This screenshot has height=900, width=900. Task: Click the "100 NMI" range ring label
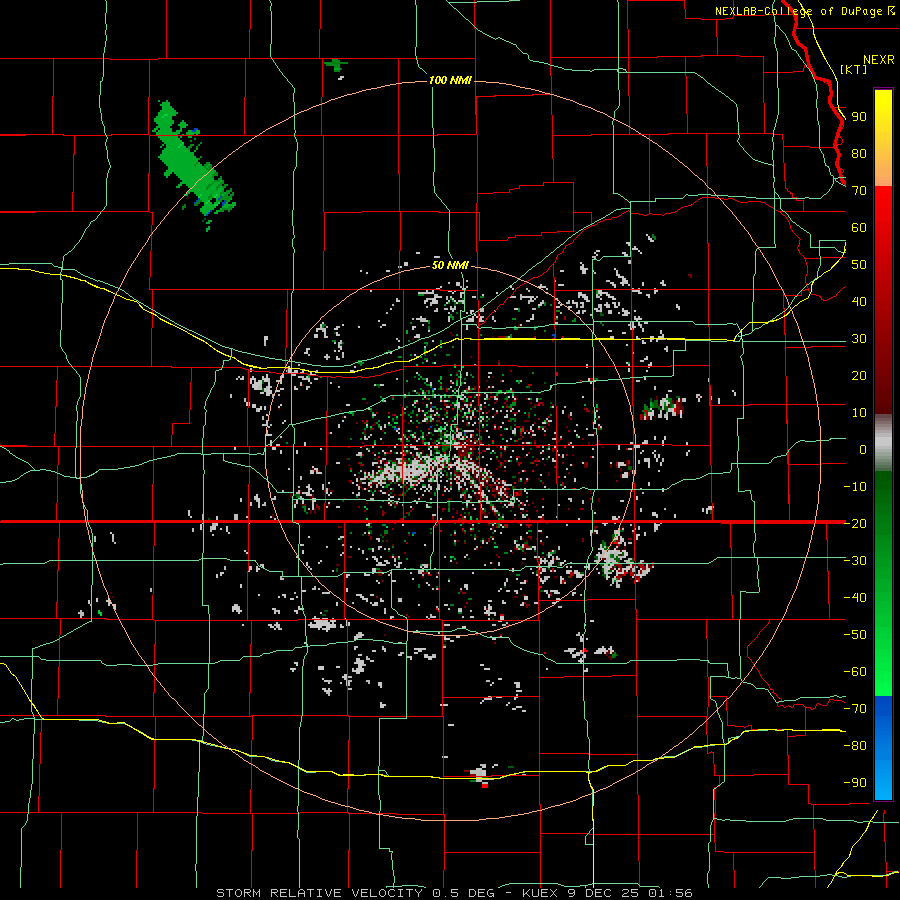pyautogui.click(x=450, y=80)
